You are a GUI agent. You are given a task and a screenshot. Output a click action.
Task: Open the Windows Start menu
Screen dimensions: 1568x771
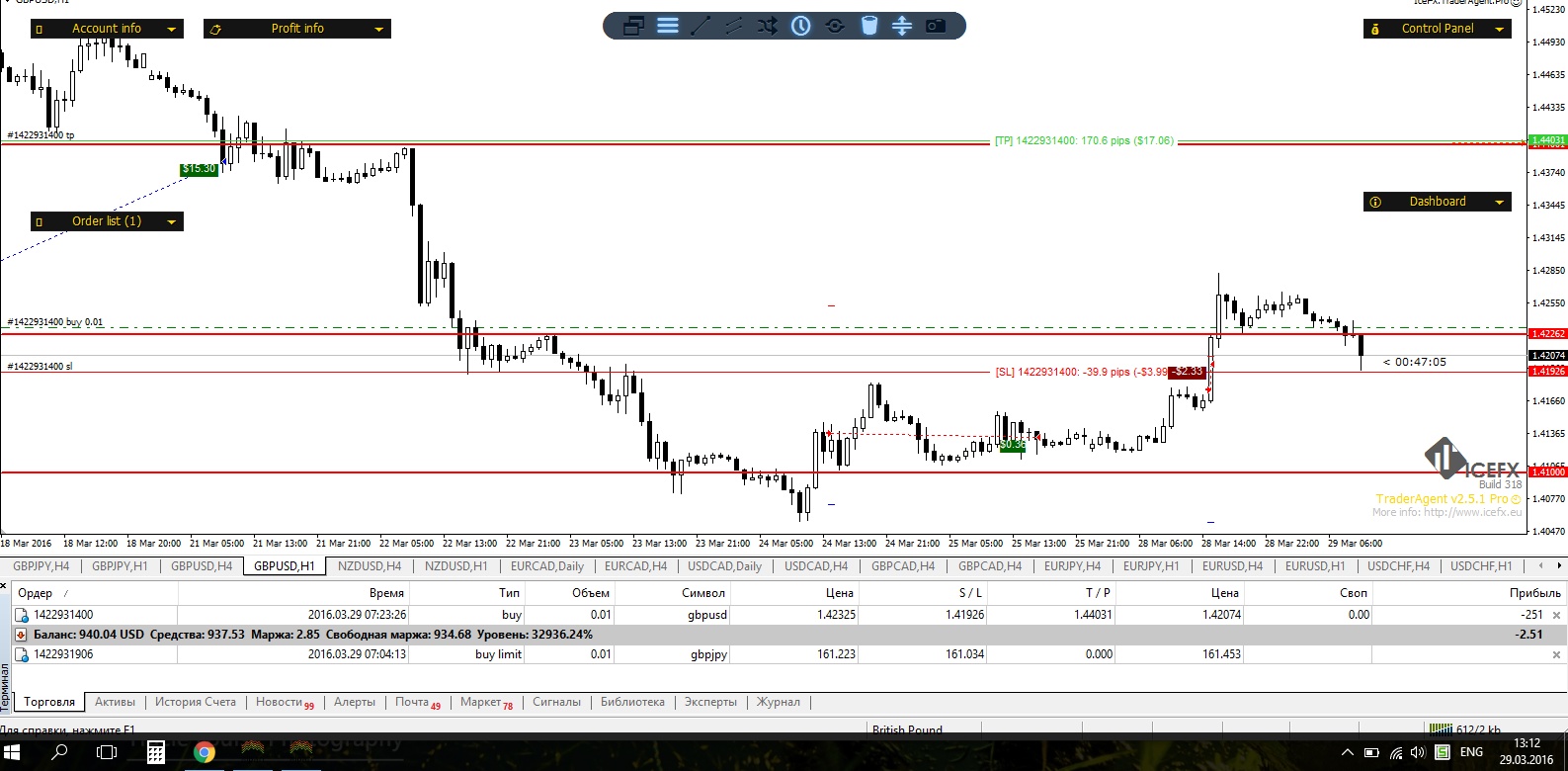pyautogui.click(x=14, y=753)
